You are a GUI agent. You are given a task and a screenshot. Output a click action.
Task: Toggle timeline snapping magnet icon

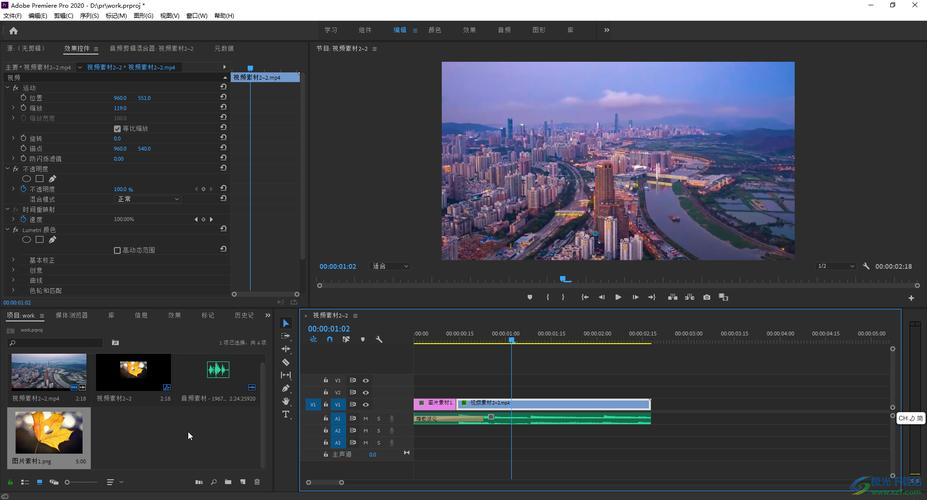[x=329, y=339]
